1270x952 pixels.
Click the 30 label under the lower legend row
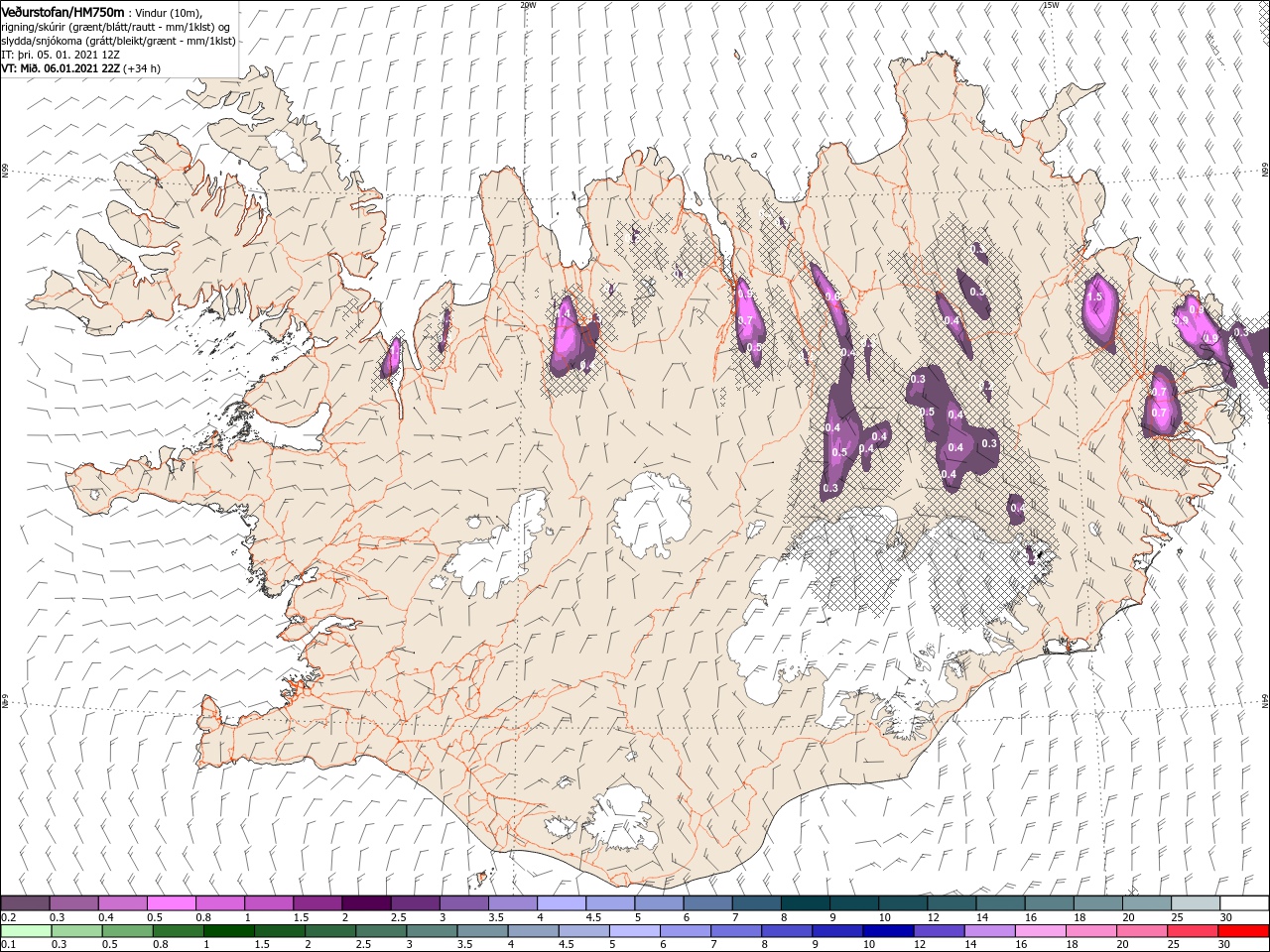pos(1223,945)
